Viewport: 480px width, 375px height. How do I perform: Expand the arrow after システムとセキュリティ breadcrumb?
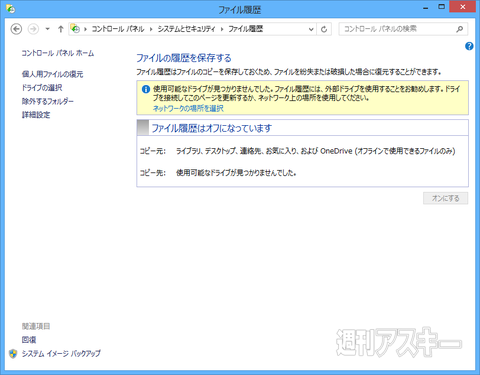(x=222, y=29)
